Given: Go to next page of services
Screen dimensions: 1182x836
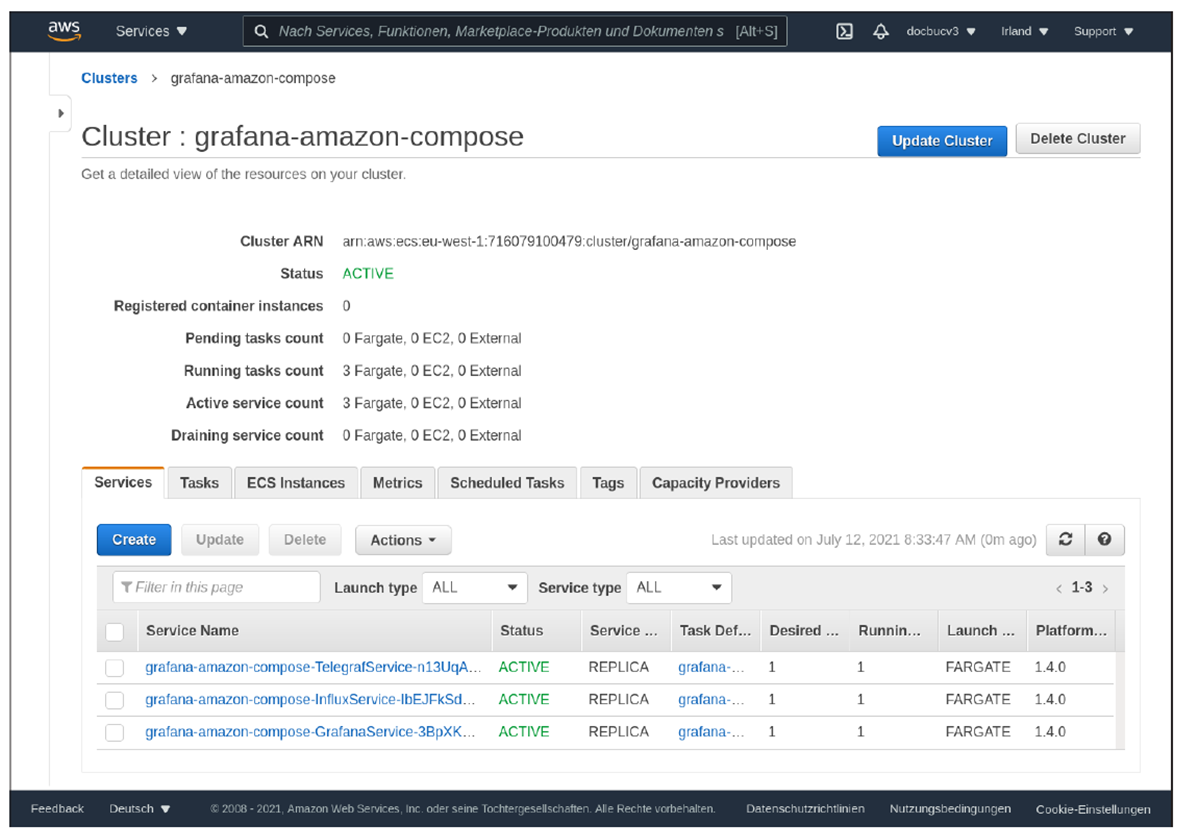Looking at the screenshot, I should coord(1105,588).
